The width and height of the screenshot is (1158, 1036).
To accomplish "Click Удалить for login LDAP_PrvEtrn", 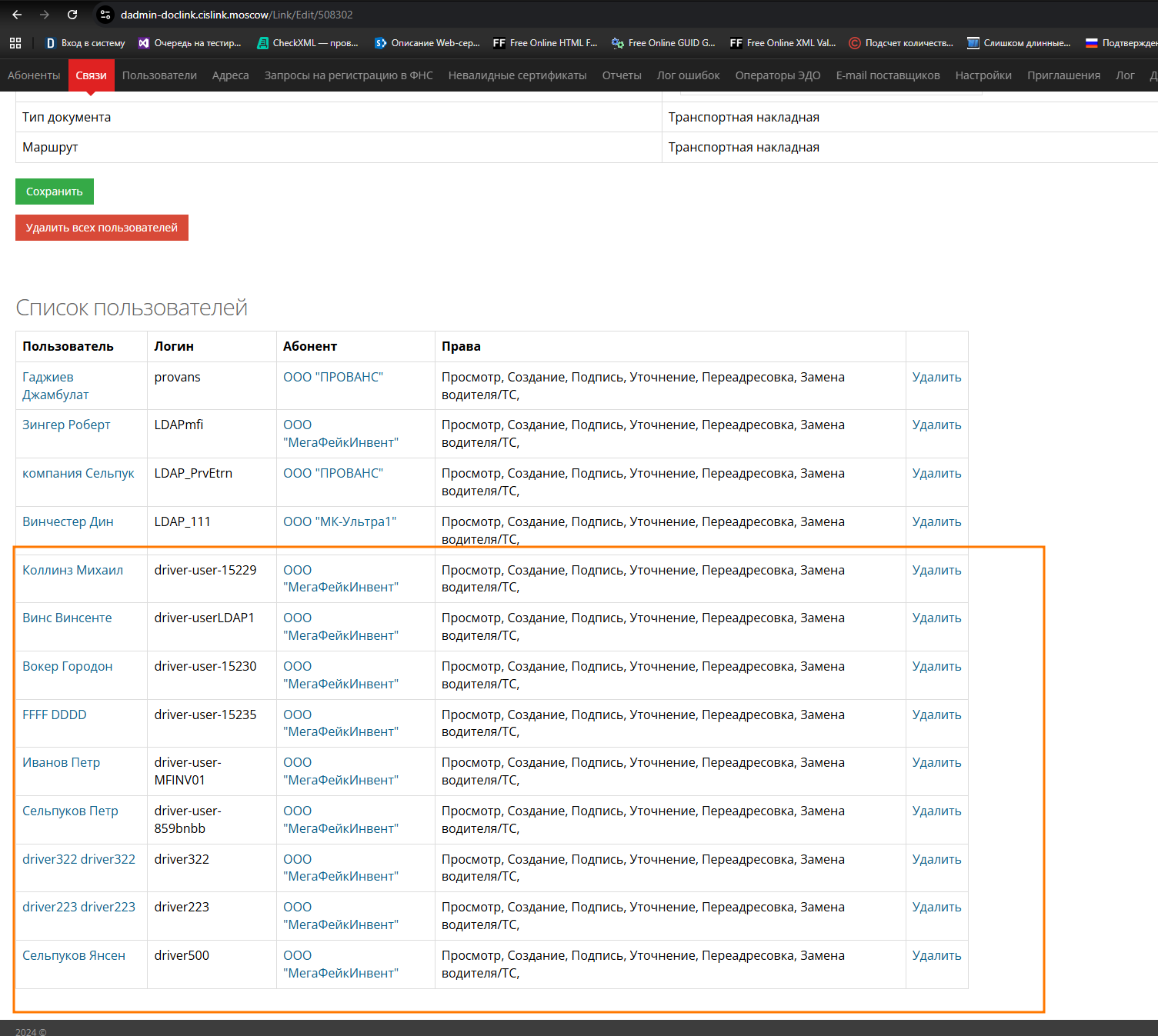I will coord(936,473).
